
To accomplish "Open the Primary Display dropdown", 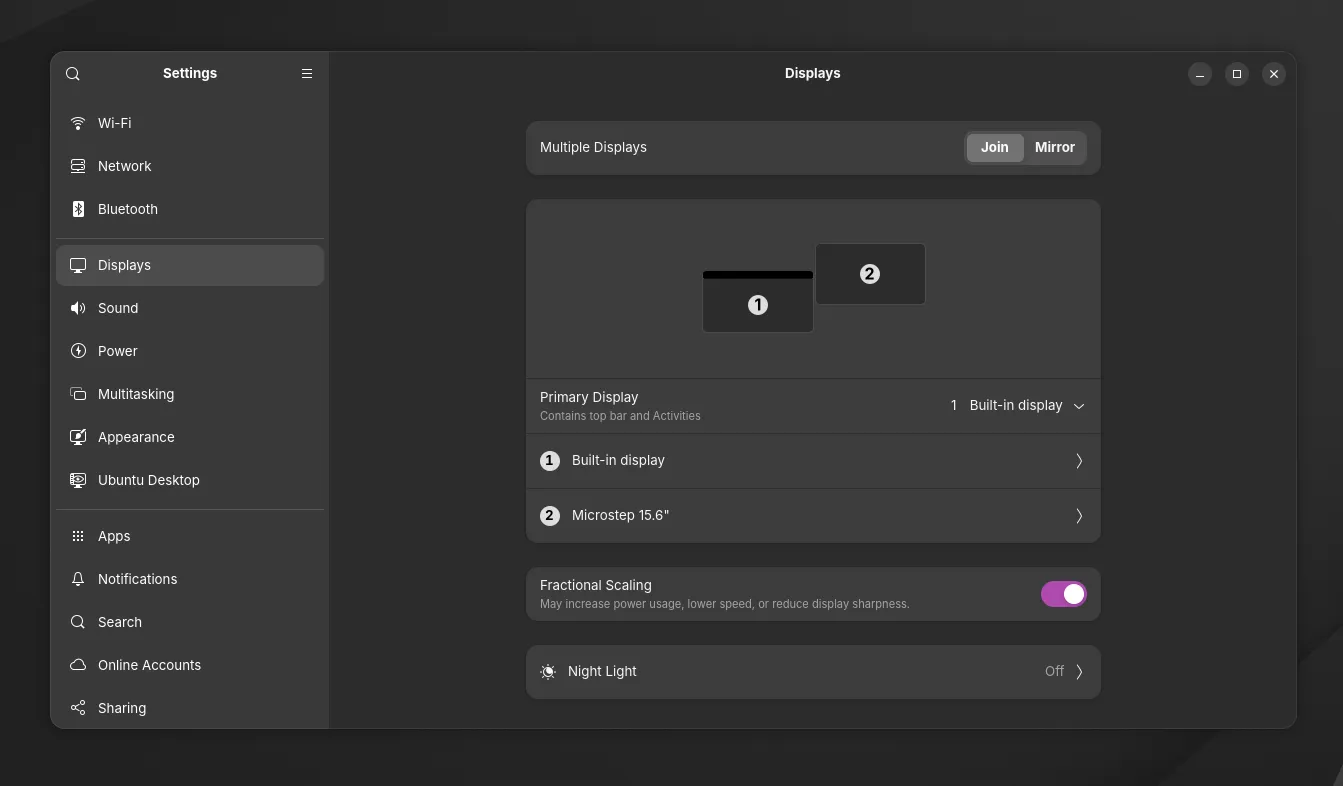I will (1017, 405).
